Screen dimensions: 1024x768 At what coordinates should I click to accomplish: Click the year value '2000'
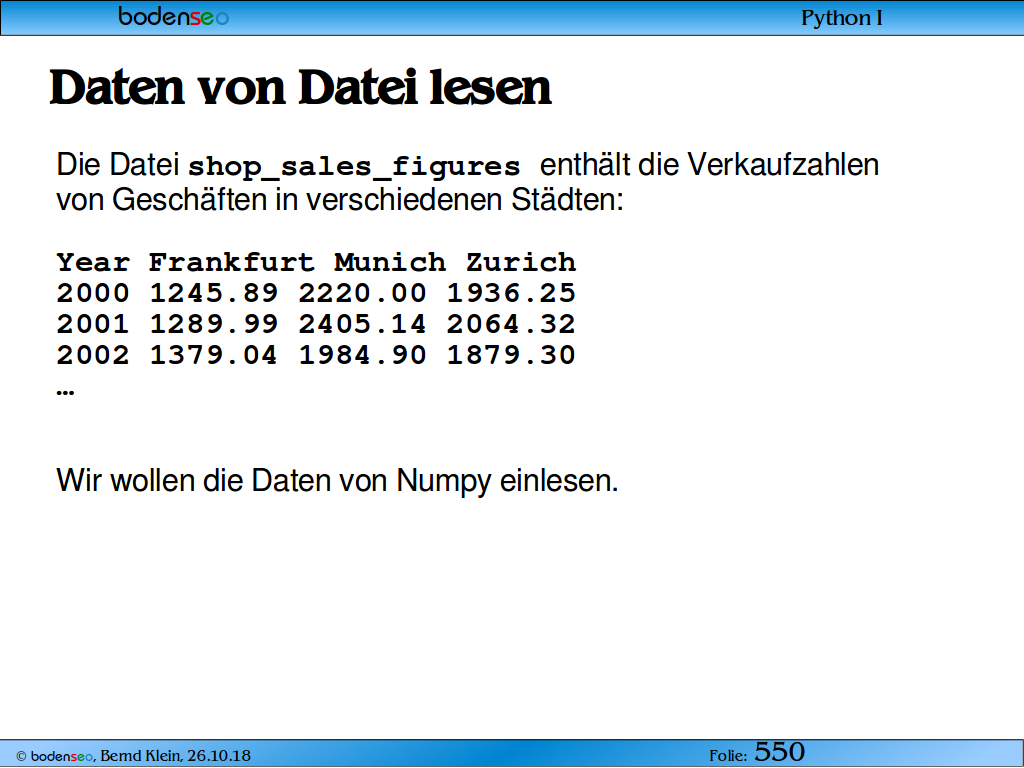pos(93,293)
